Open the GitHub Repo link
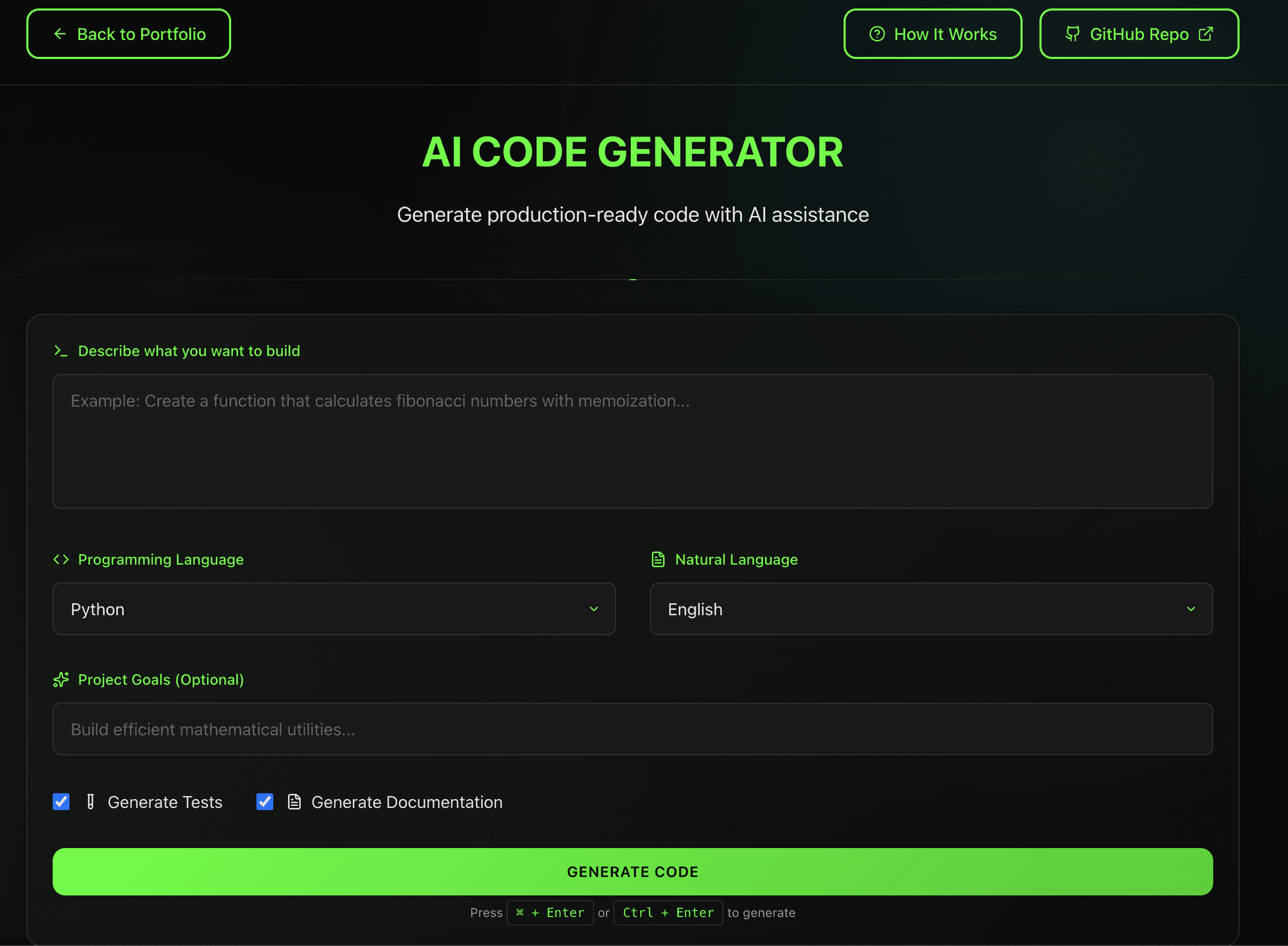 pyautogui.click(x=1138, y=34)
